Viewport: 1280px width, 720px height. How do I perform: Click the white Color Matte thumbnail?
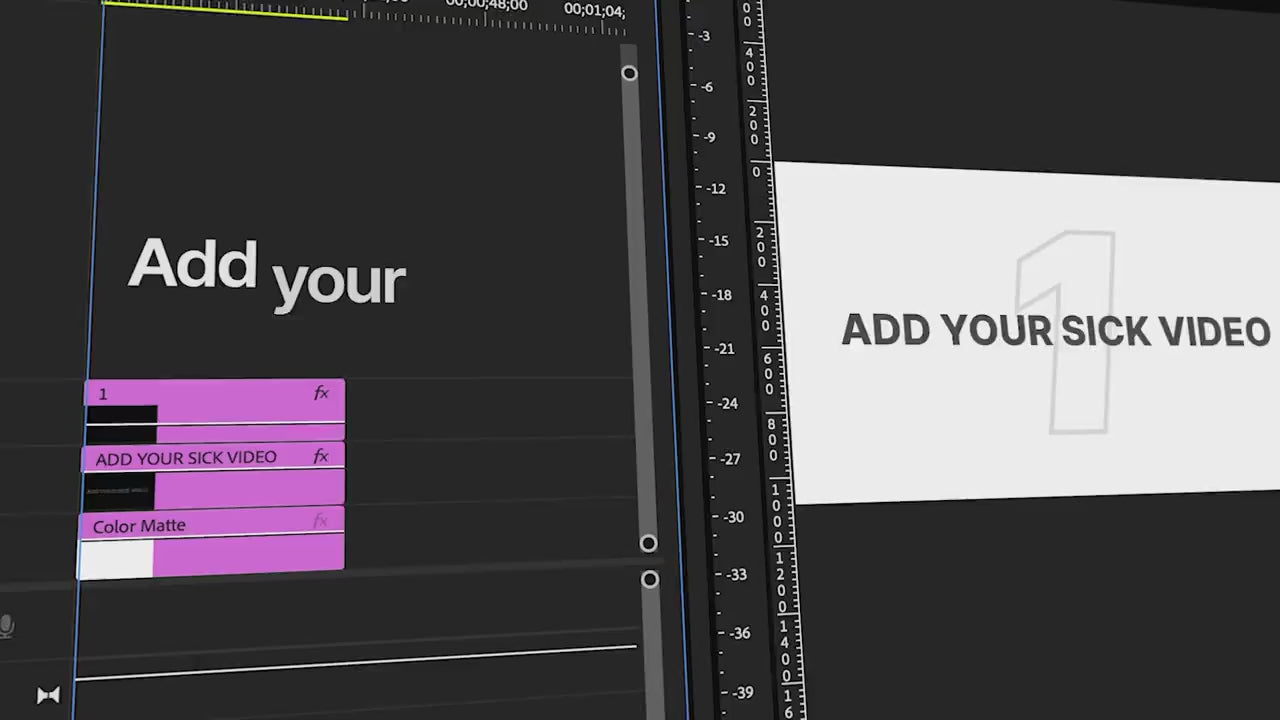coord(116,560)
